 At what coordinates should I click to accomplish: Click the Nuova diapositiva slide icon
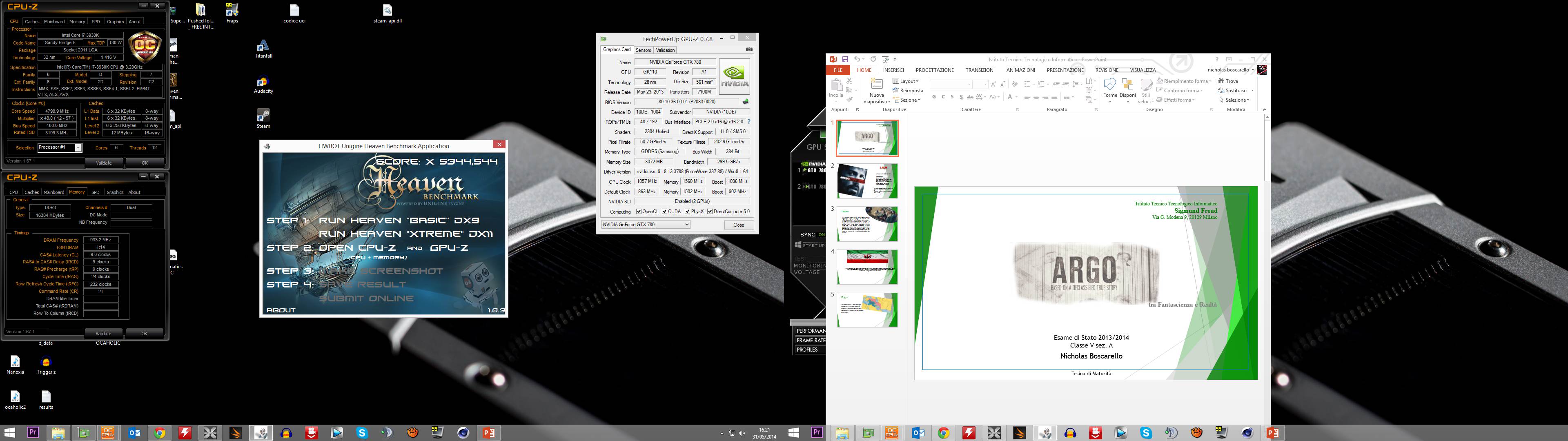click(877, 84)
